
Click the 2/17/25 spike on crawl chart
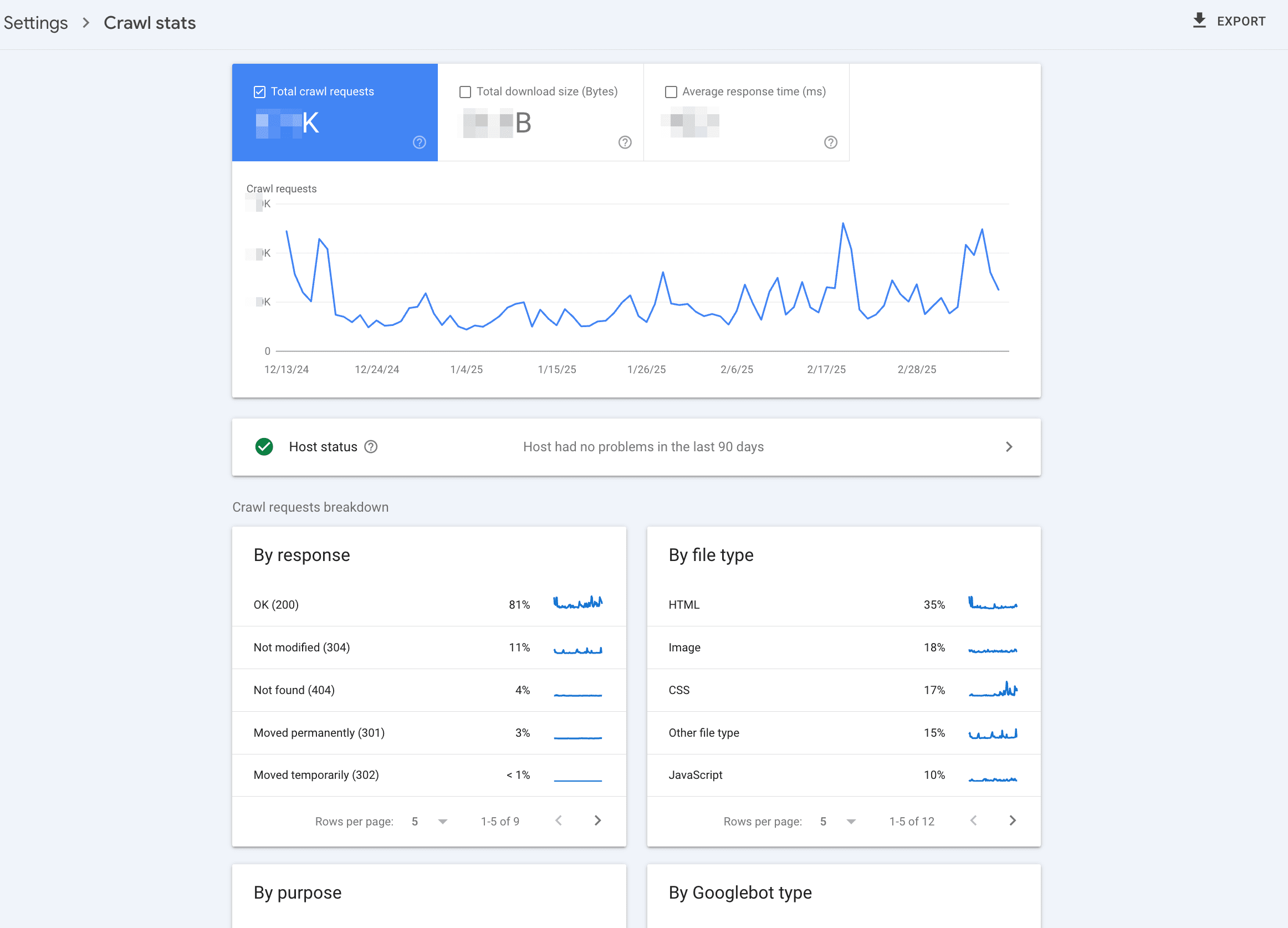[843, 225]
